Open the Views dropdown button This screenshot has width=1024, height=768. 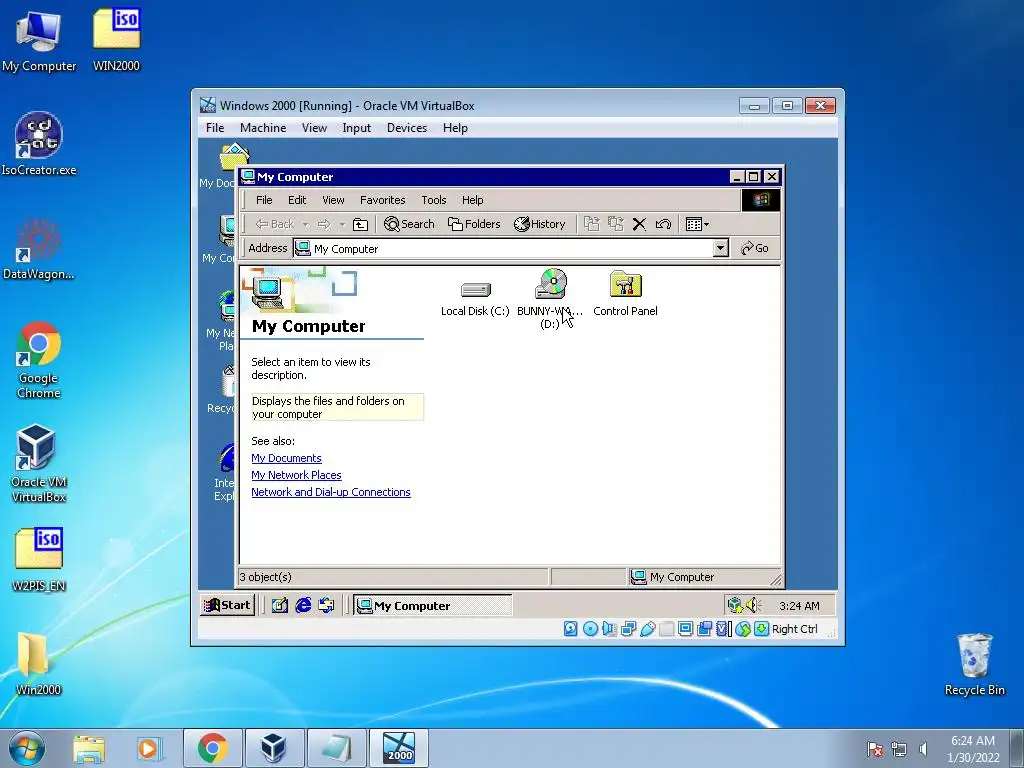pos(697,225)
